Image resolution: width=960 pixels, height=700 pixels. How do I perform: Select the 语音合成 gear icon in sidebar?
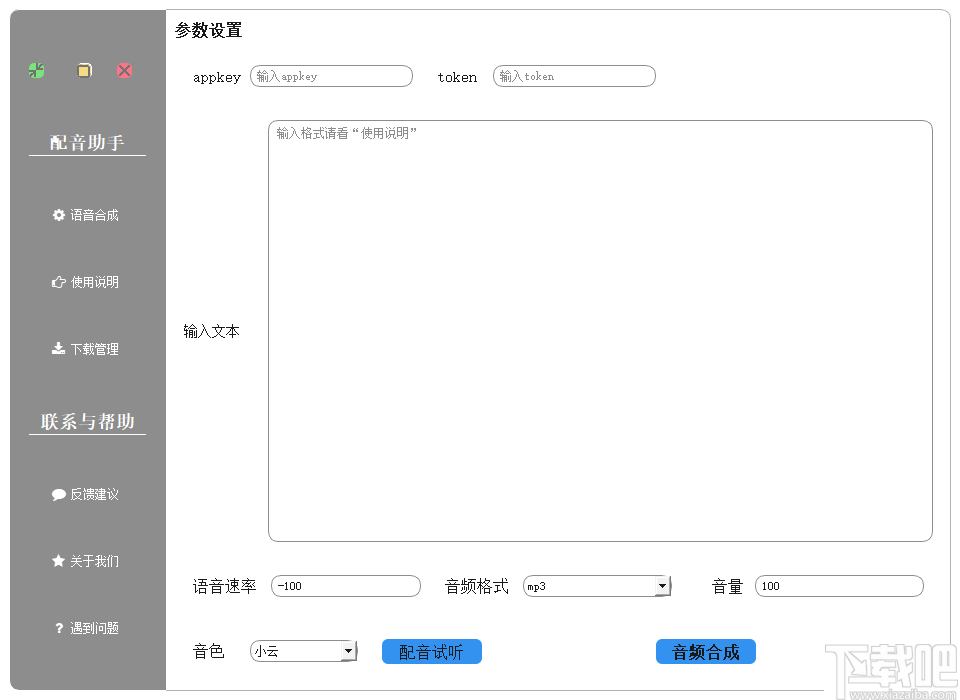(x=59, y=214)
